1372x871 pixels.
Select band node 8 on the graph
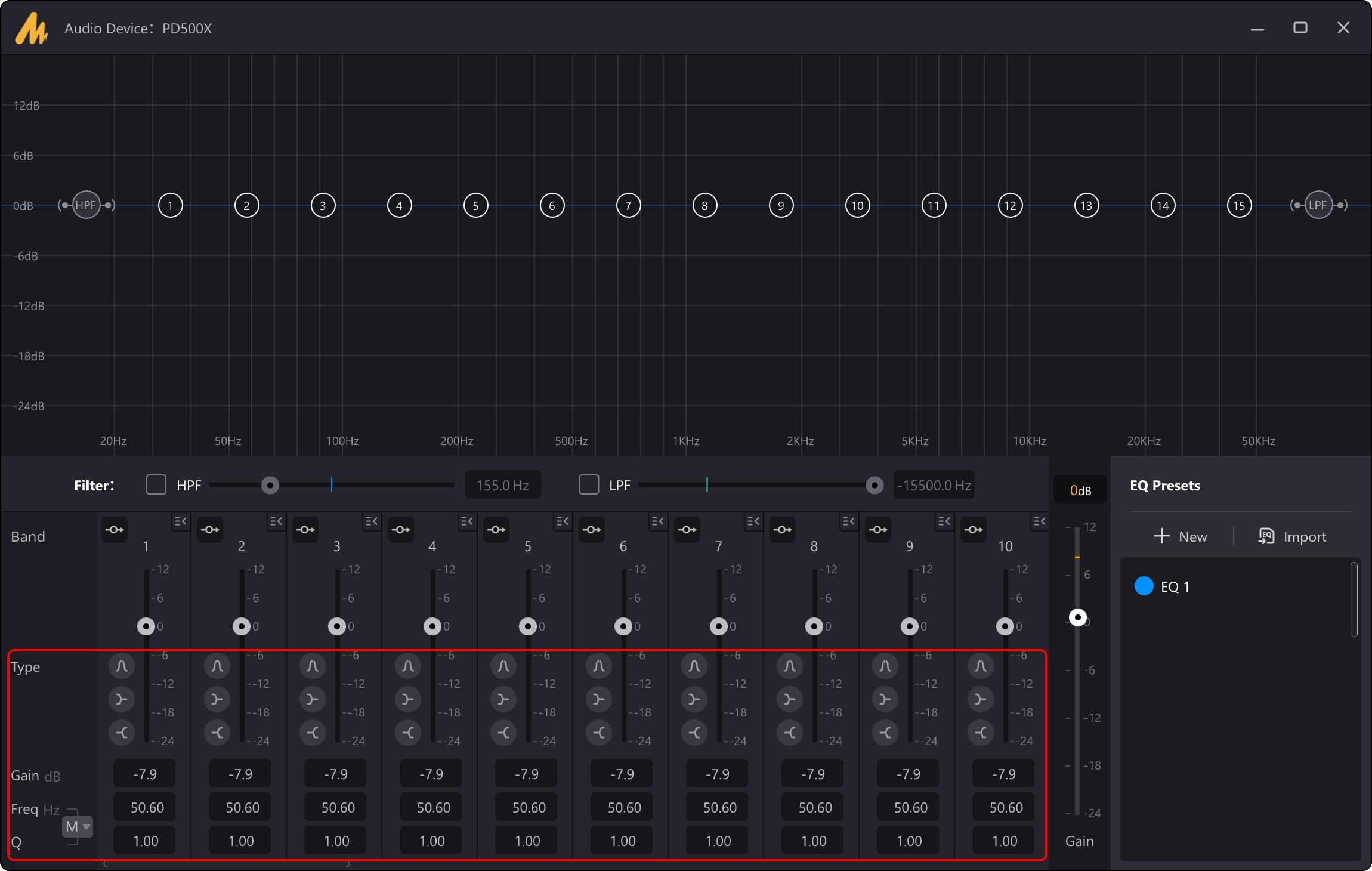coord(705,206)
